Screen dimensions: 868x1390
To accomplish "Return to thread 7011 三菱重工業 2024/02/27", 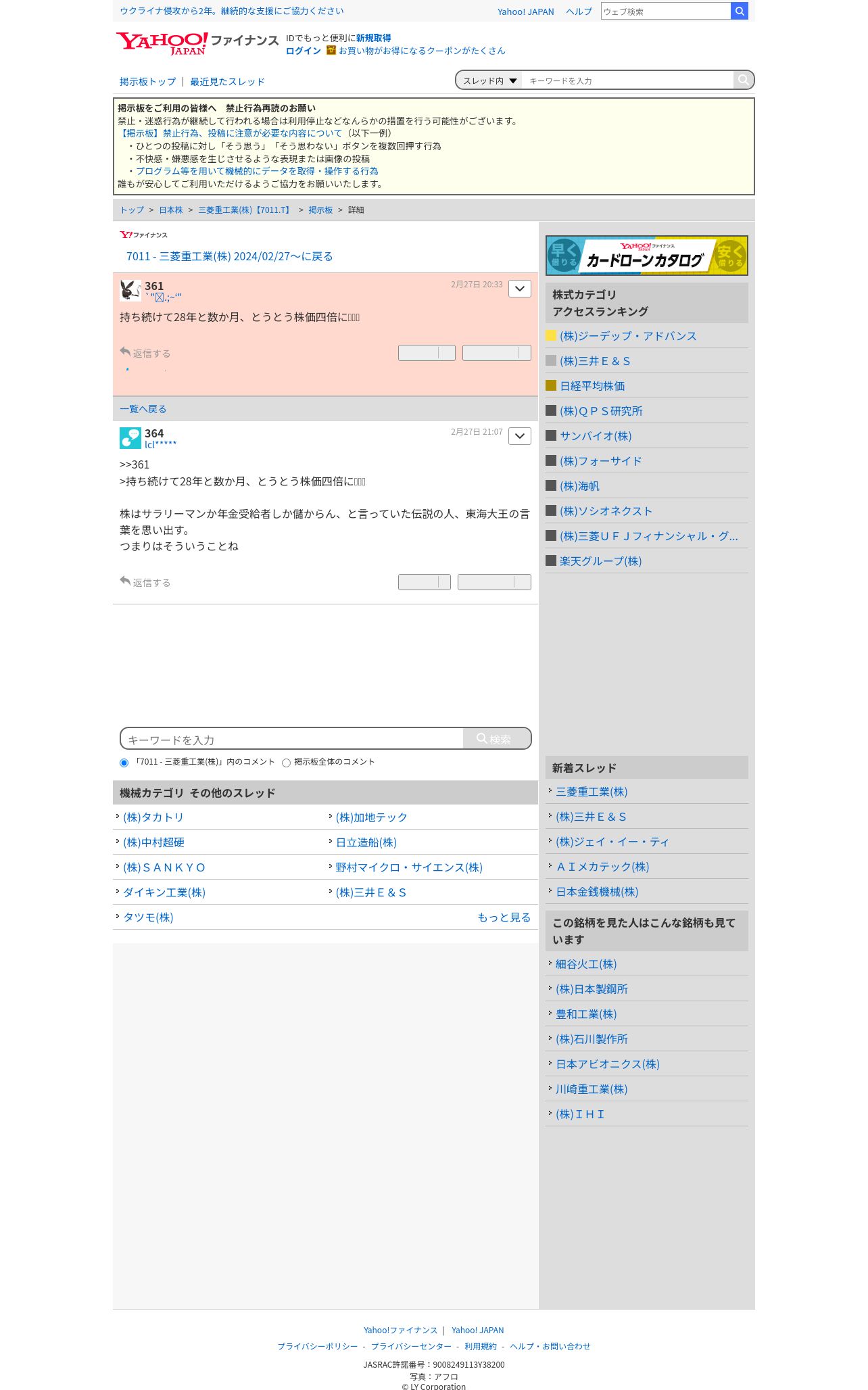I will (x=229, y=256).
